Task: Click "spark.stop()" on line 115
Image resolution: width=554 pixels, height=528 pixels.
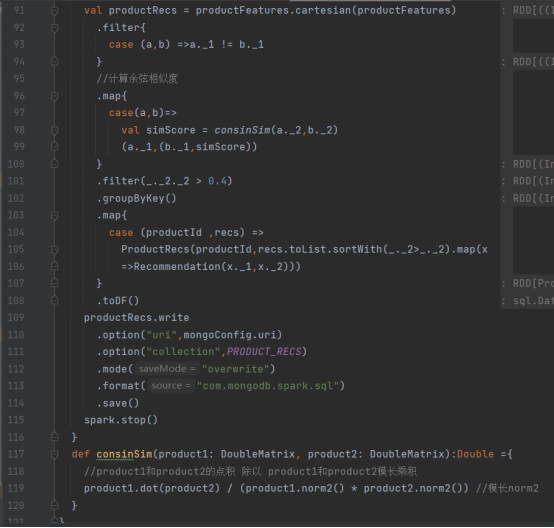Action: click(121, 420)
